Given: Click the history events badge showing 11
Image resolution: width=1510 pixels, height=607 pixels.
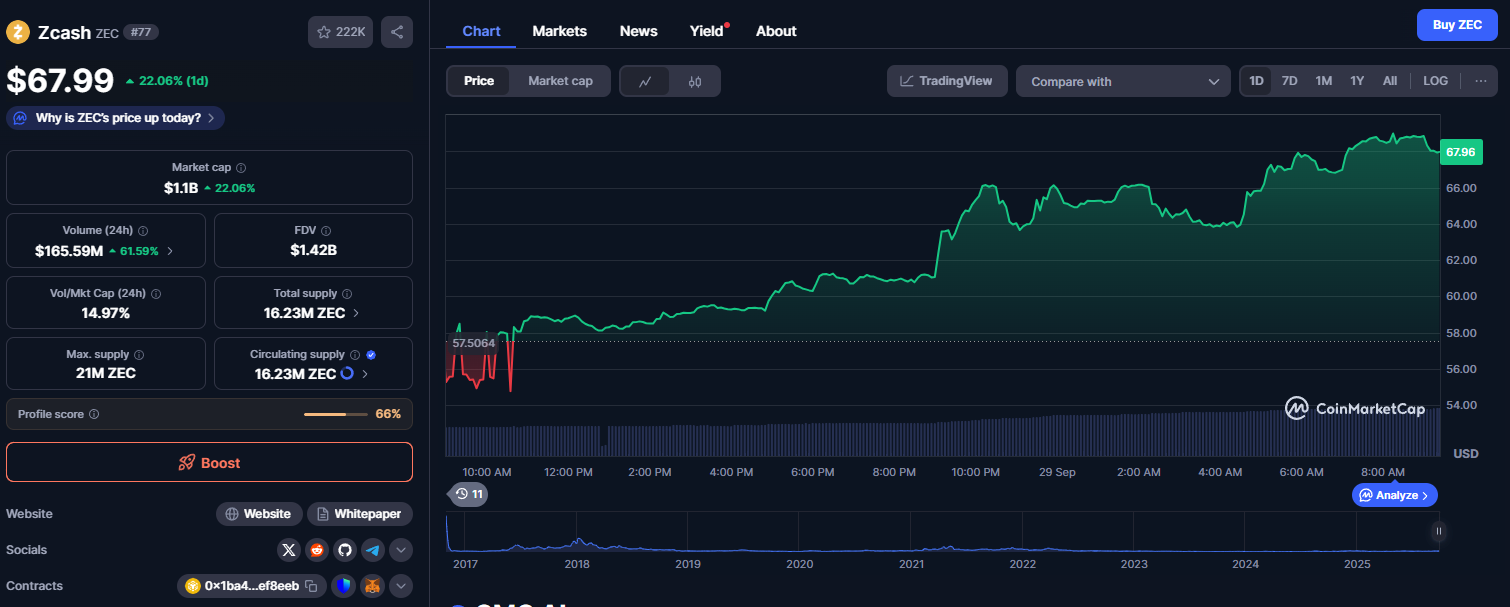Looking at the screenshot, I should click(x=469, y=494).
